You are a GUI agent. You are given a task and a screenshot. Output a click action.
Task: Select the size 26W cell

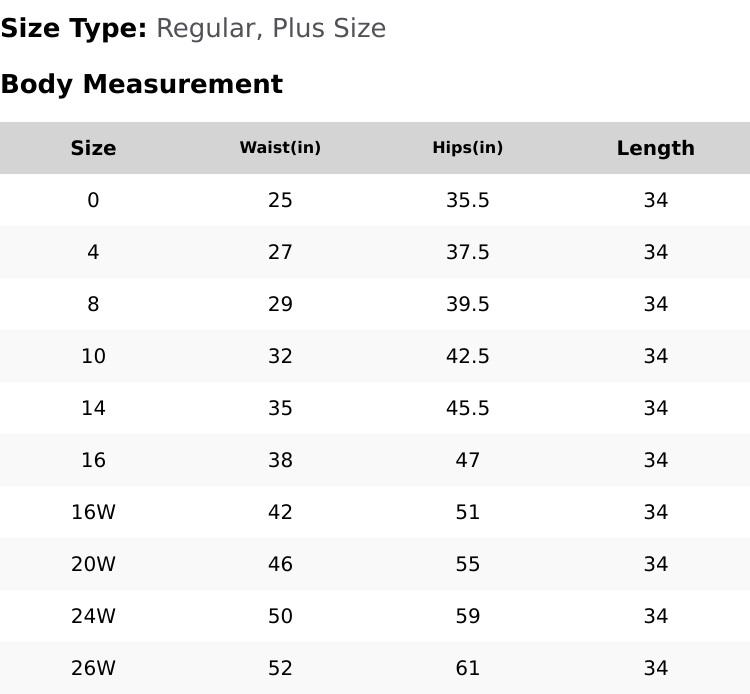(93, 668)
